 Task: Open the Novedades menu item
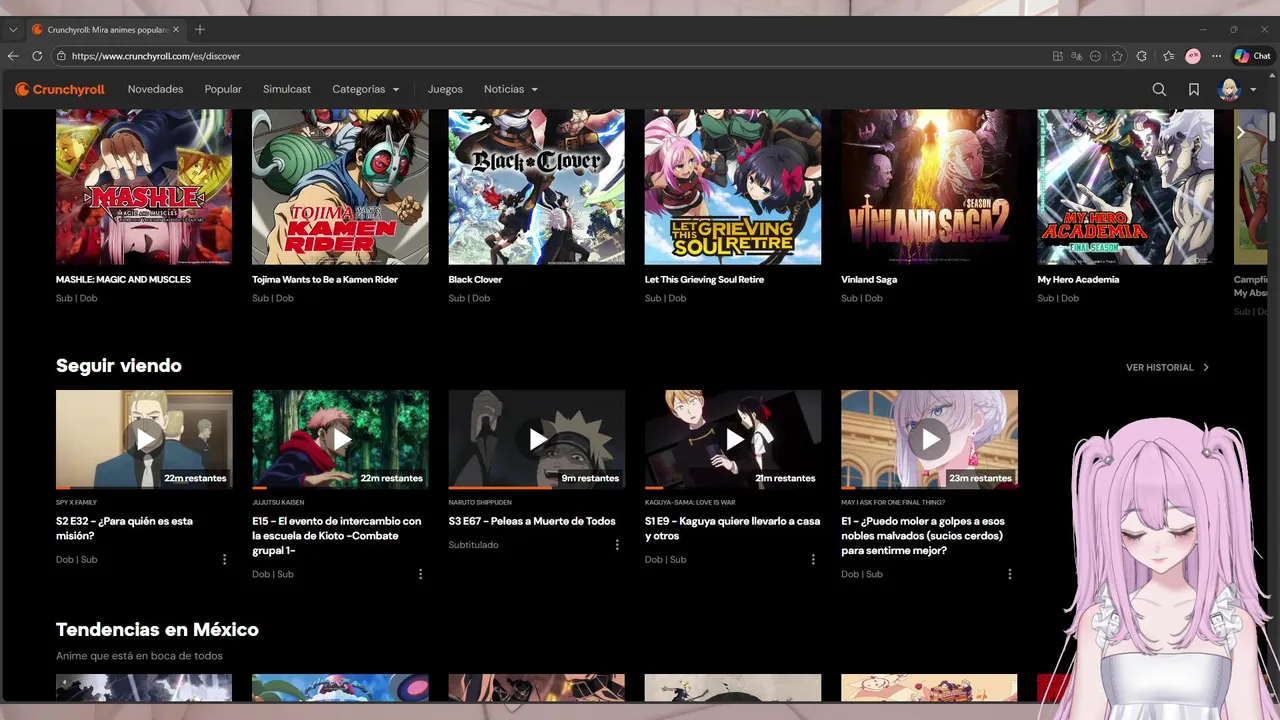click(x=155, y=89)
